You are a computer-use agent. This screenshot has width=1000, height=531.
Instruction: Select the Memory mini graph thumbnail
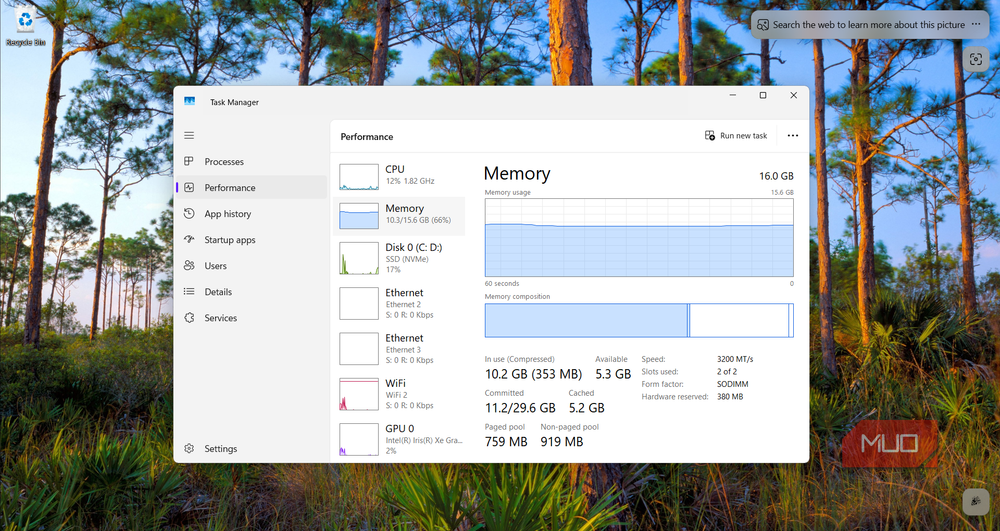[359, 216]
